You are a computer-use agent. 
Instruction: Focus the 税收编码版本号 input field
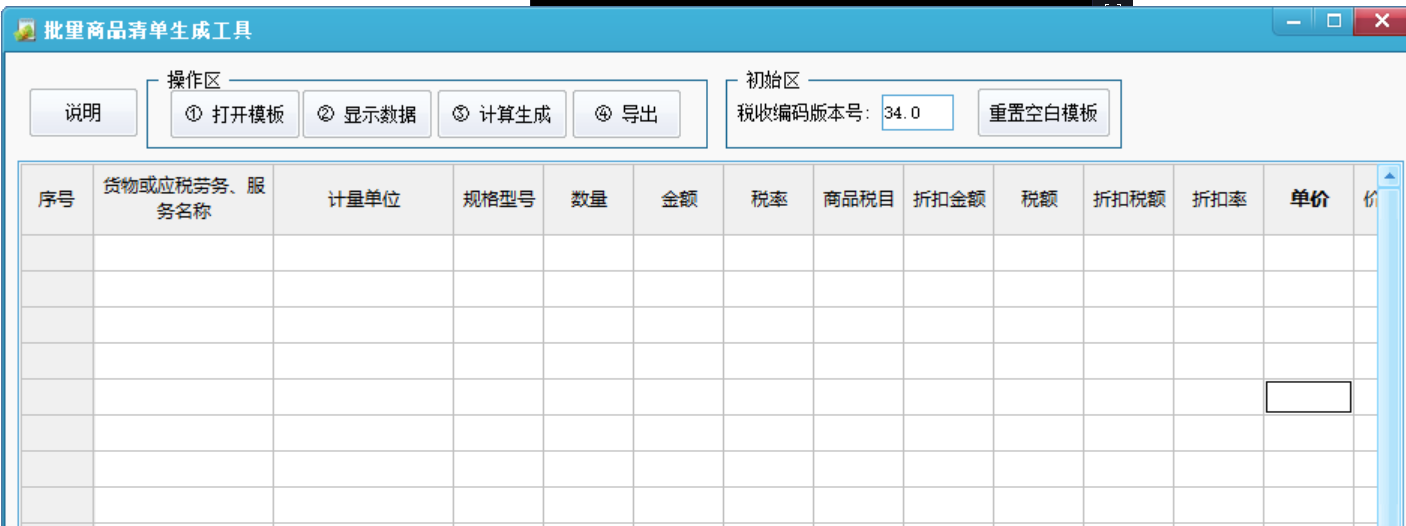tap(917, 113)
